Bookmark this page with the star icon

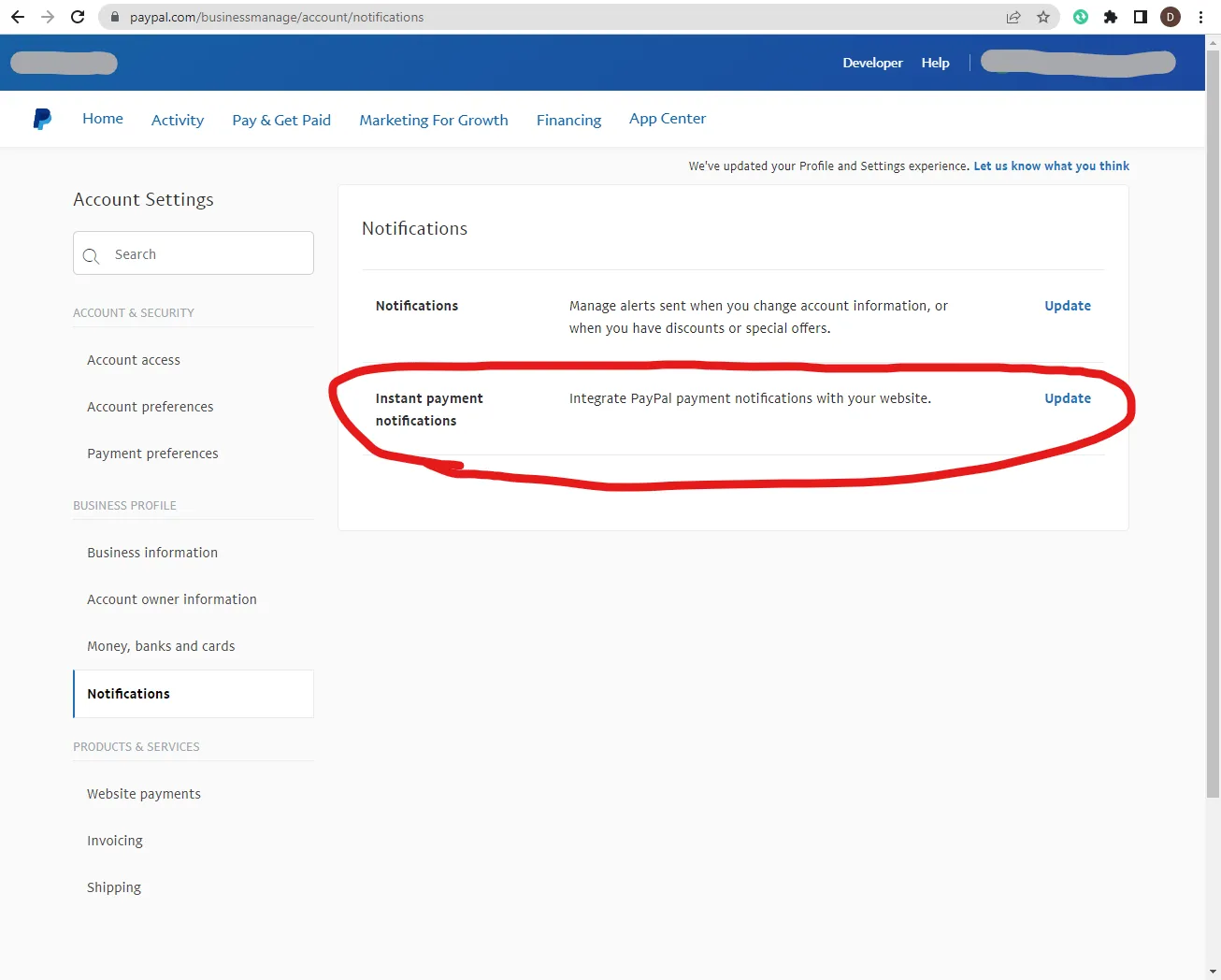(1043, 17)
